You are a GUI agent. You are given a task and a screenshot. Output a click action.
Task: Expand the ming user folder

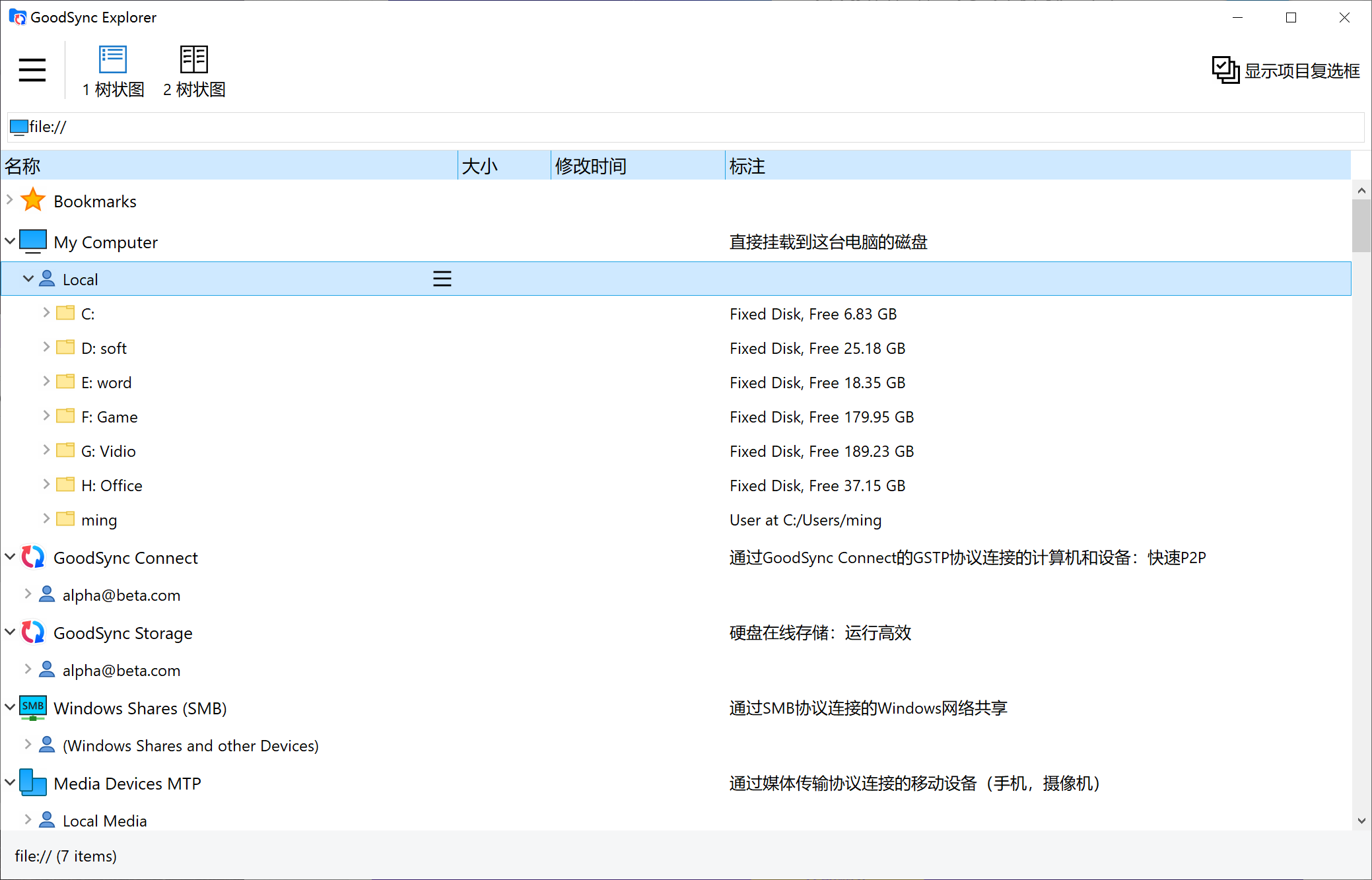click(46, 518)
